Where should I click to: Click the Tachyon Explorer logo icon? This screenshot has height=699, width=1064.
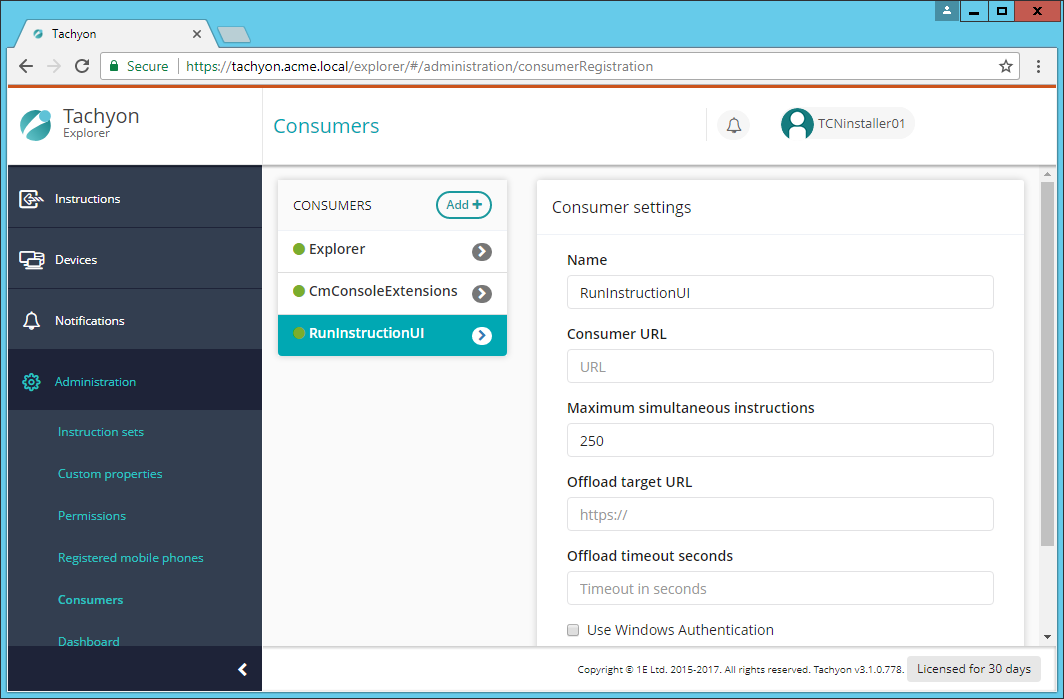click(35, 125)
